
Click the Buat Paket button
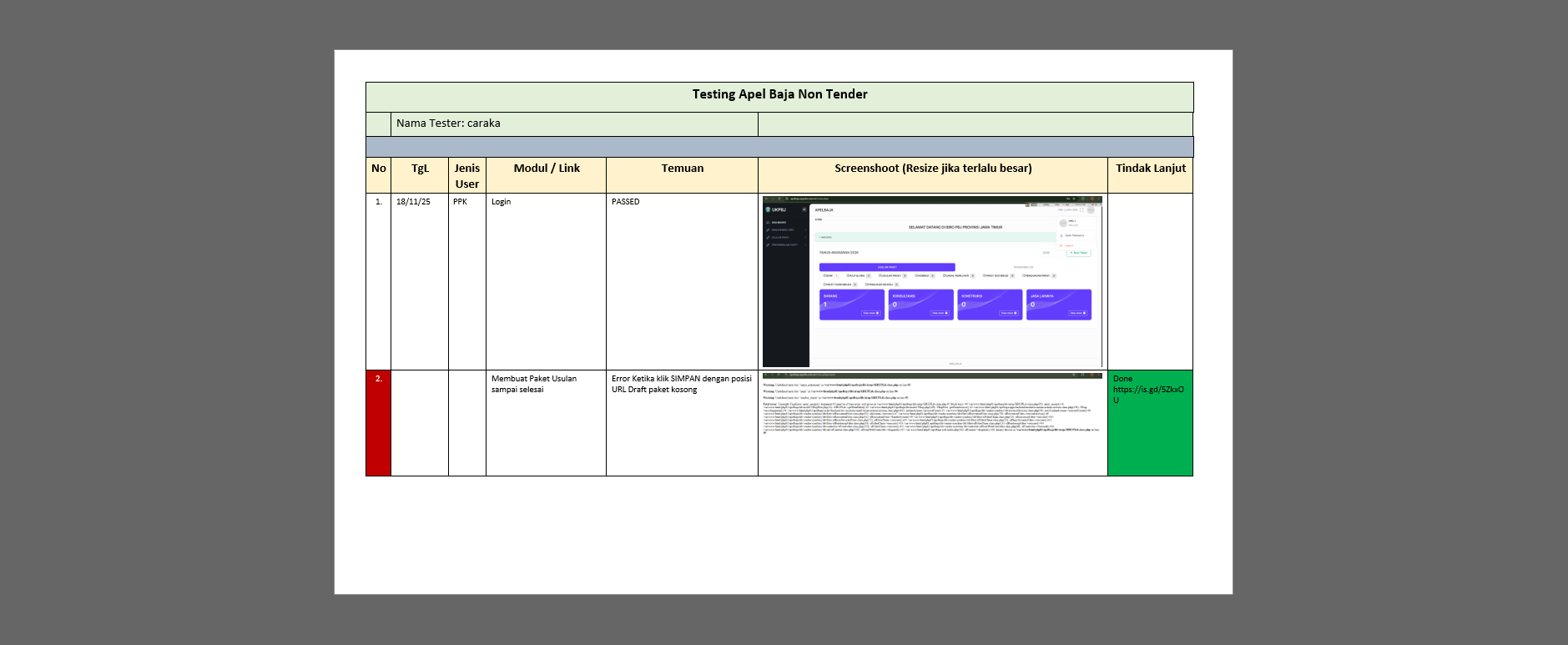[1078, 252]
